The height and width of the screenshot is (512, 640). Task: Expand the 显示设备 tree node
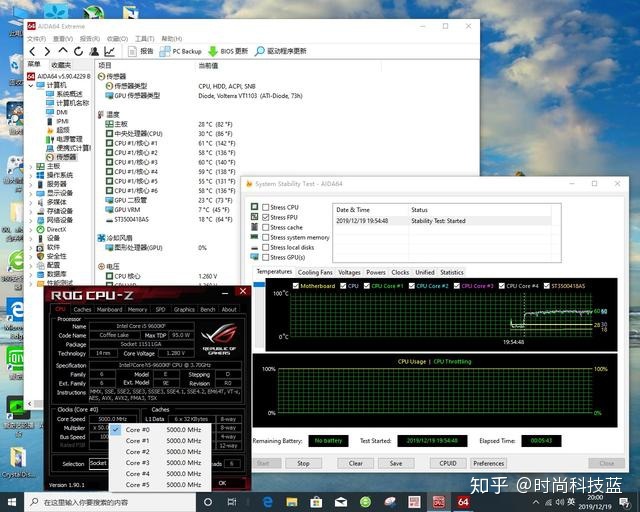pos(31,193)
